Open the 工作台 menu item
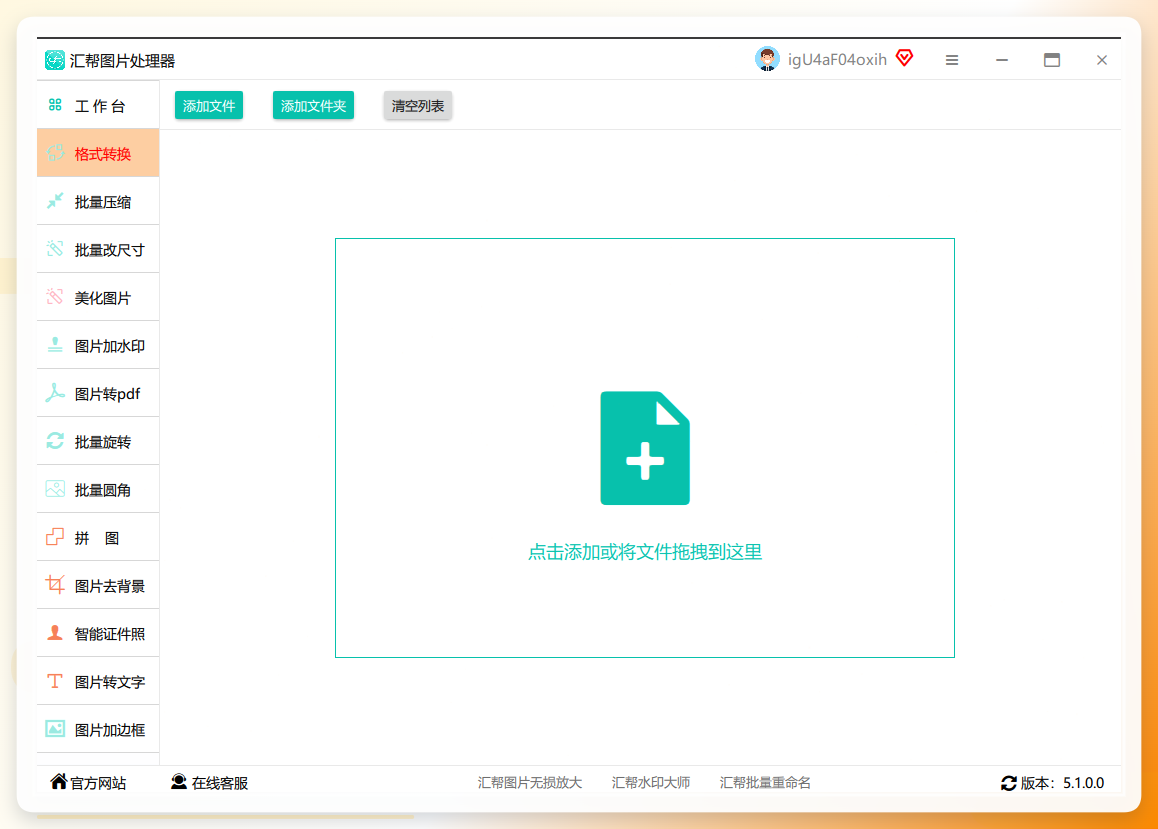 pyautogui.click(x=98, y=106)
